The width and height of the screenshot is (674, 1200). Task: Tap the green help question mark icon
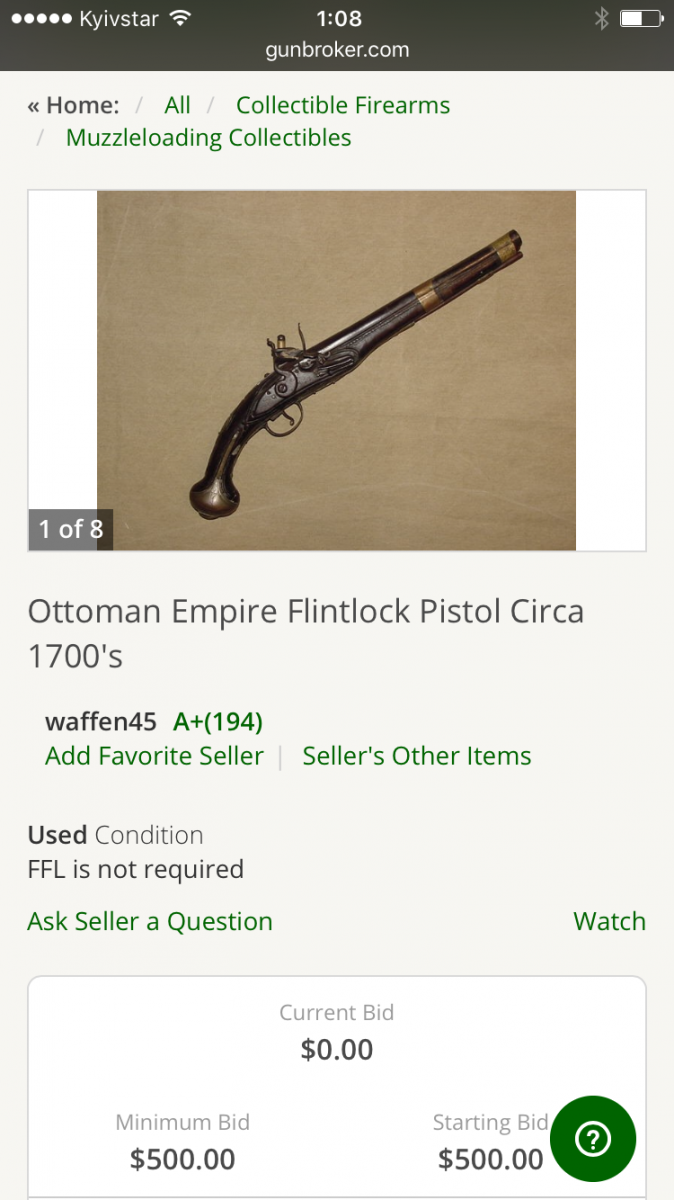[593, 1139]
